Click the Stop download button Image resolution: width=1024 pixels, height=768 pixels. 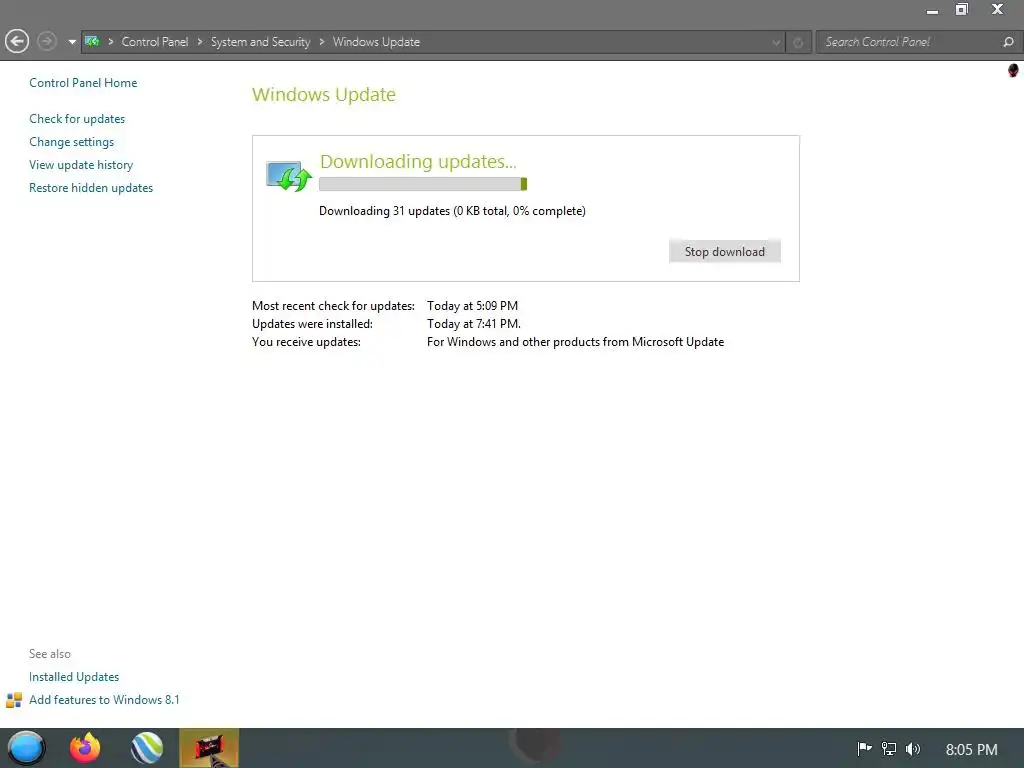coord(724,251)
